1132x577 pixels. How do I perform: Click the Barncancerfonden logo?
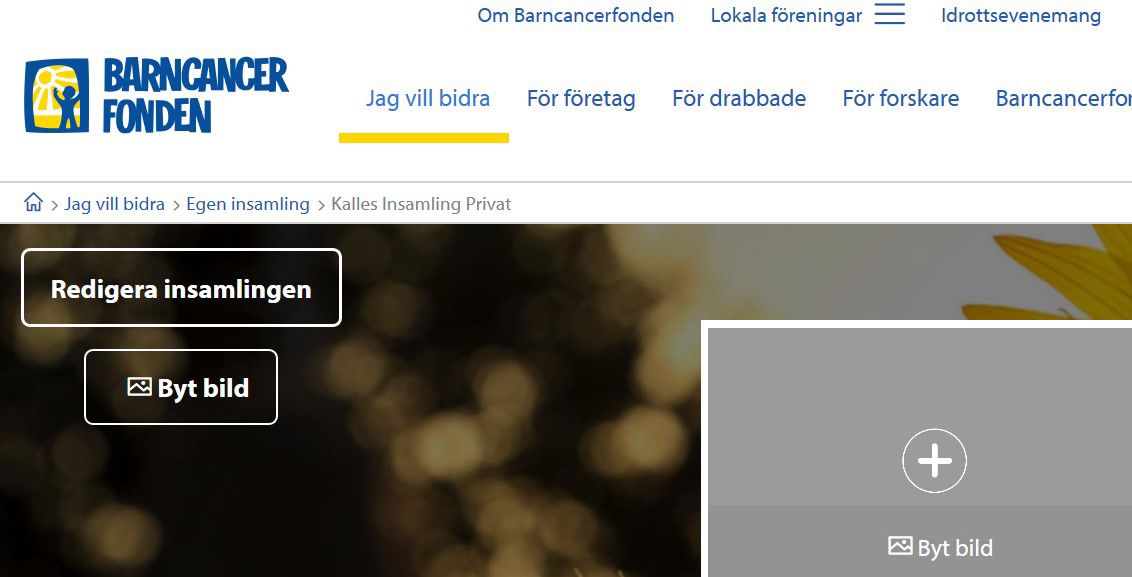coord(157,95)
